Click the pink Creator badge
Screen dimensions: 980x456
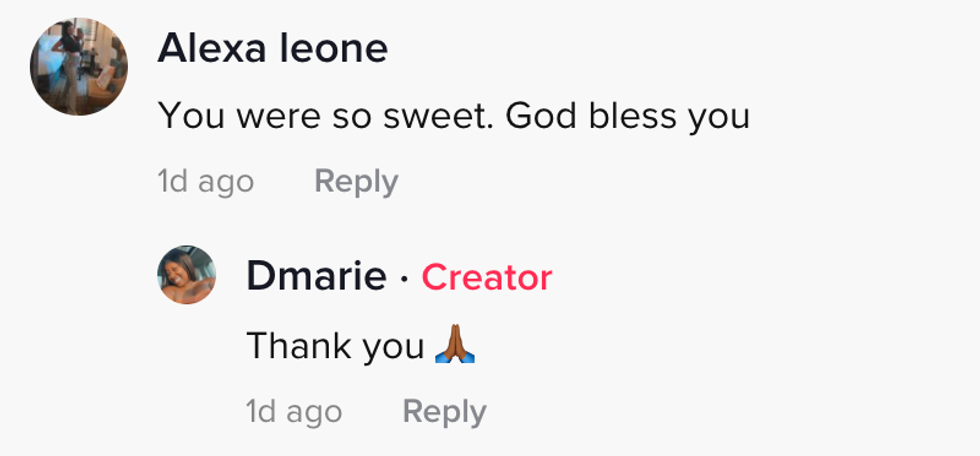click(x=486, y=277)
